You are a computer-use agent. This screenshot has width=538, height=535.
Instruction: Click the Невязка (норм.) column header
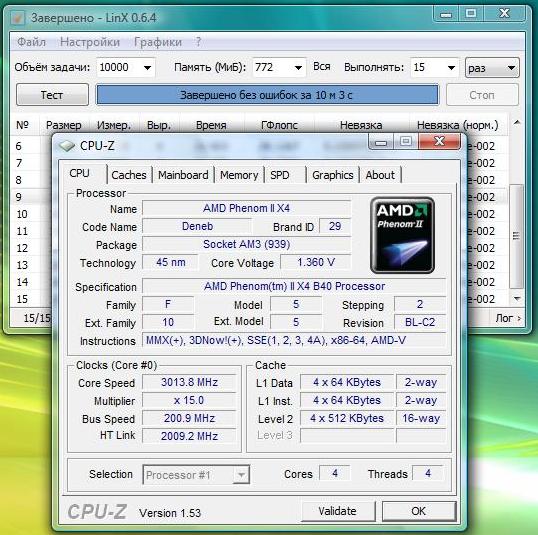pos(458,125)
